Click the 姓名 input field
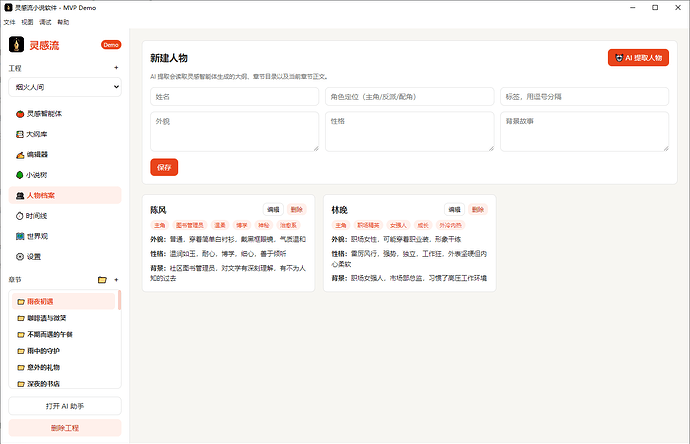 coord(235,97)
